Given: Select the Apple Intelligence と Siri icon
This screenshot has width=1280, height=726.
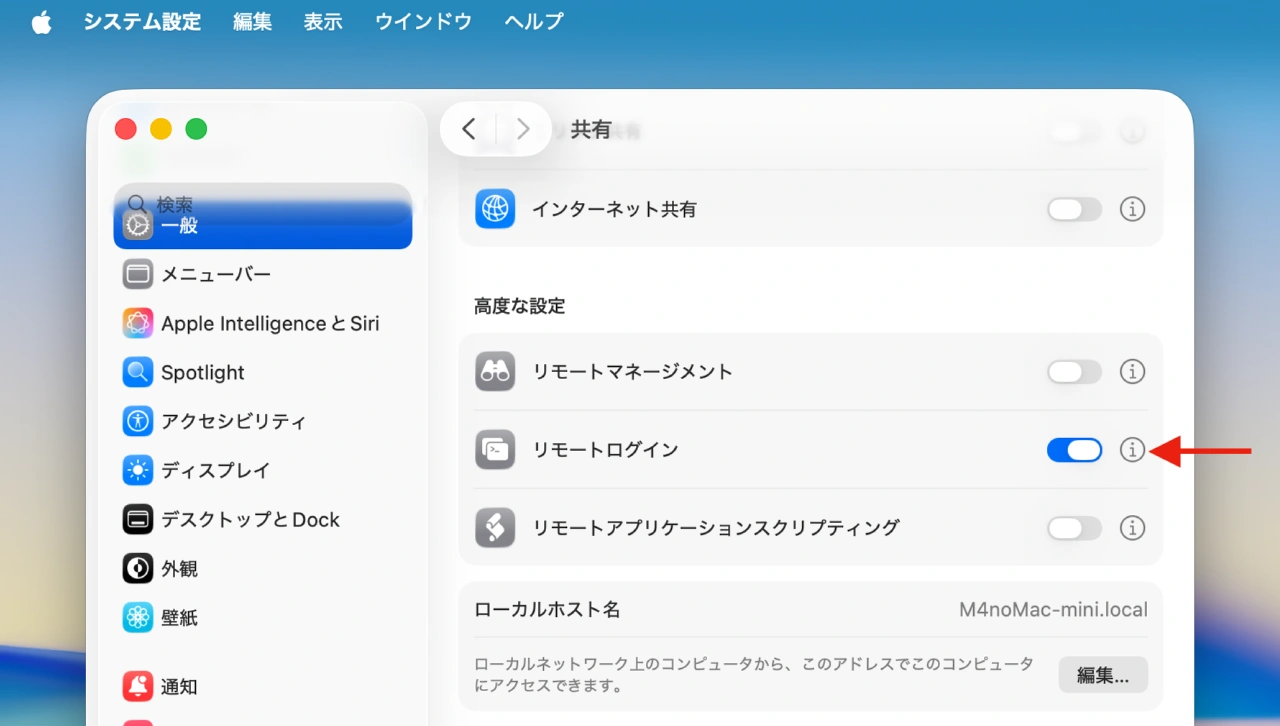Looking at the screenshot, I should [x=137, y=323].
